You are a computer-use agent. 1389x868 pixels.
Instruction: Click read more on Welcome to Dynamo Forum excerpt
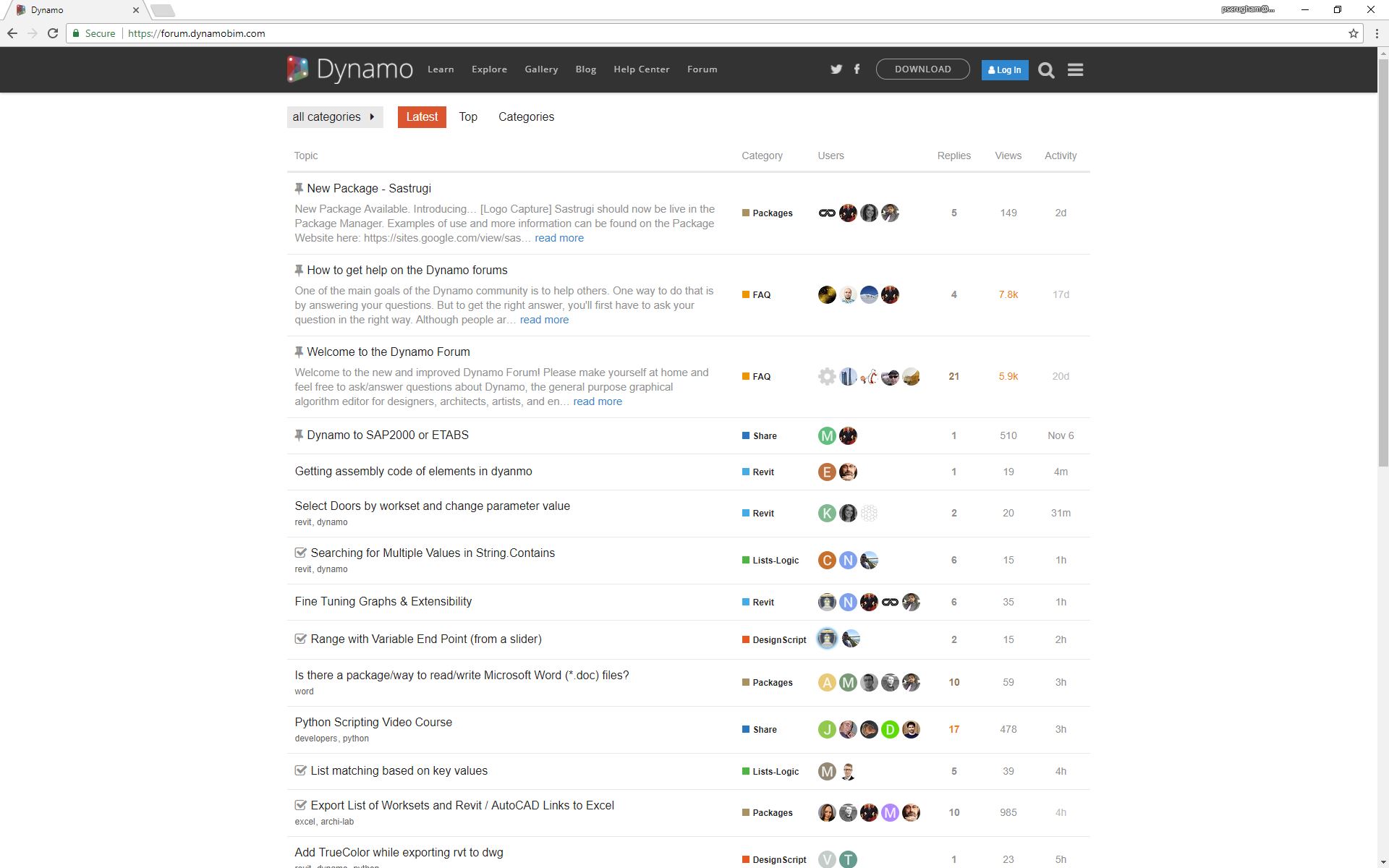(598, 401)
